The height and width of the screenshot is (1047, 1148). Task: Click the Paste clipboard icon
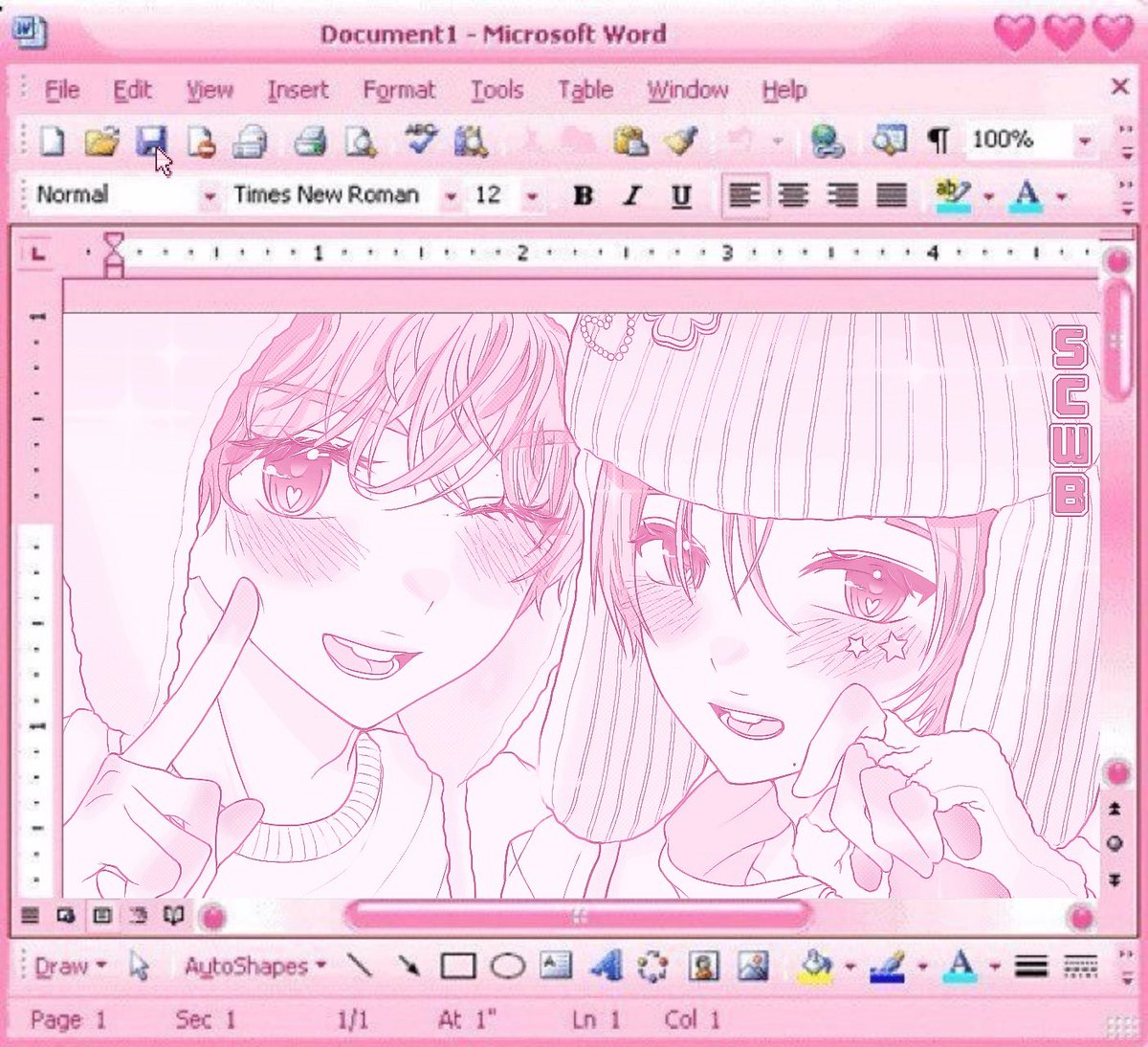630,142
